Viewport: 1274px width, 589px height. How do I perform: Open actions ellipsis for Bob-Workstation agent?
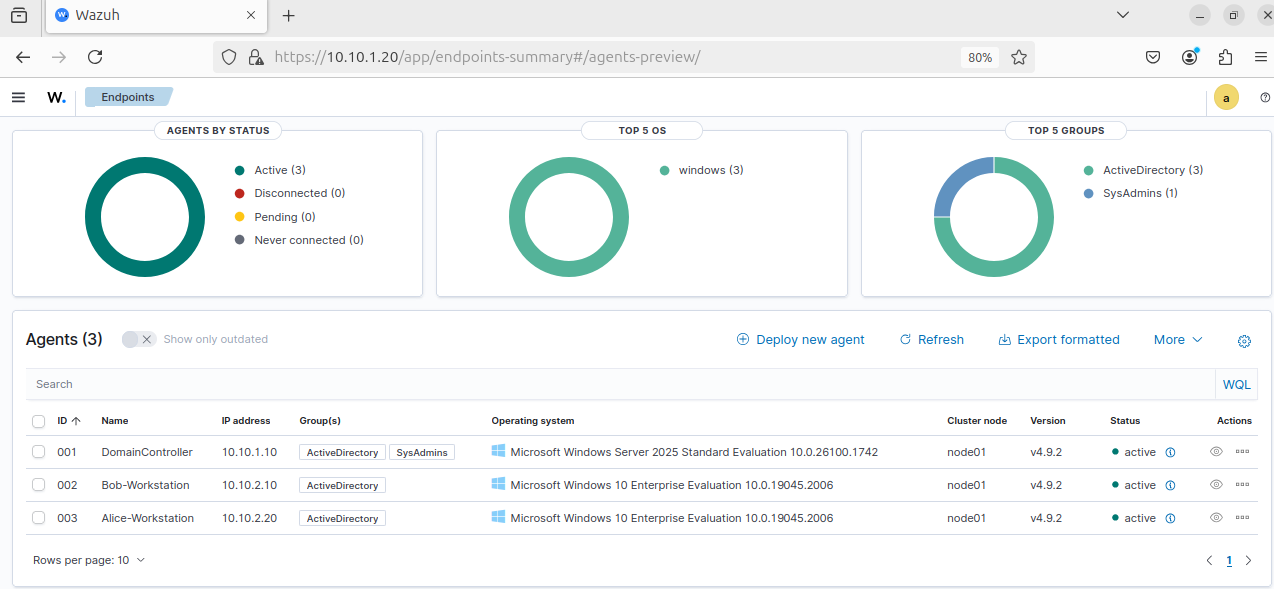[x=1242, y=485]
